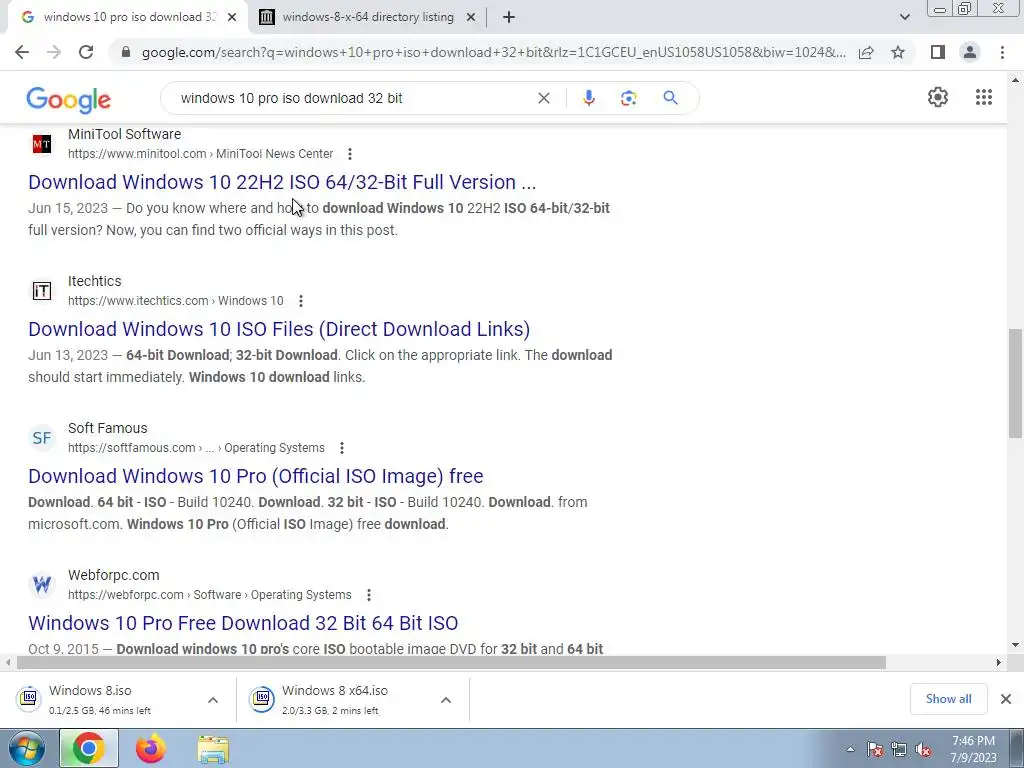Click the scroll right arrow at the bottom

point(999,662)
